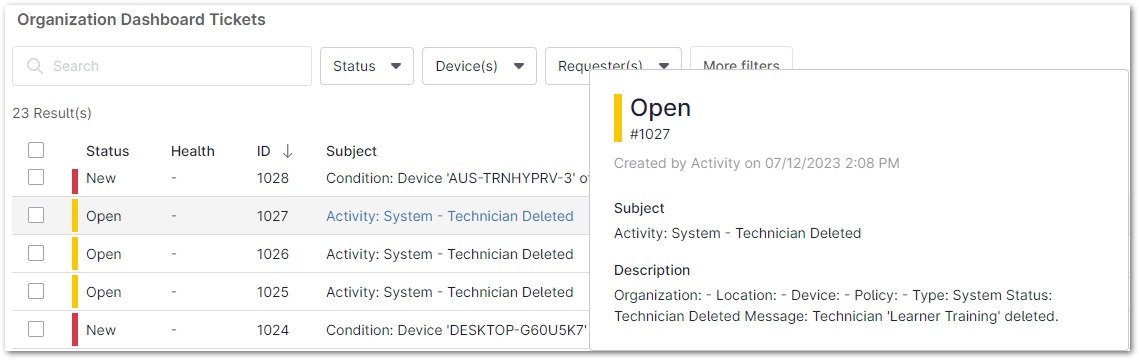Click the Health column header
Image resolution: width=1139 pixels, height=360 pixels.
point(192,151)
